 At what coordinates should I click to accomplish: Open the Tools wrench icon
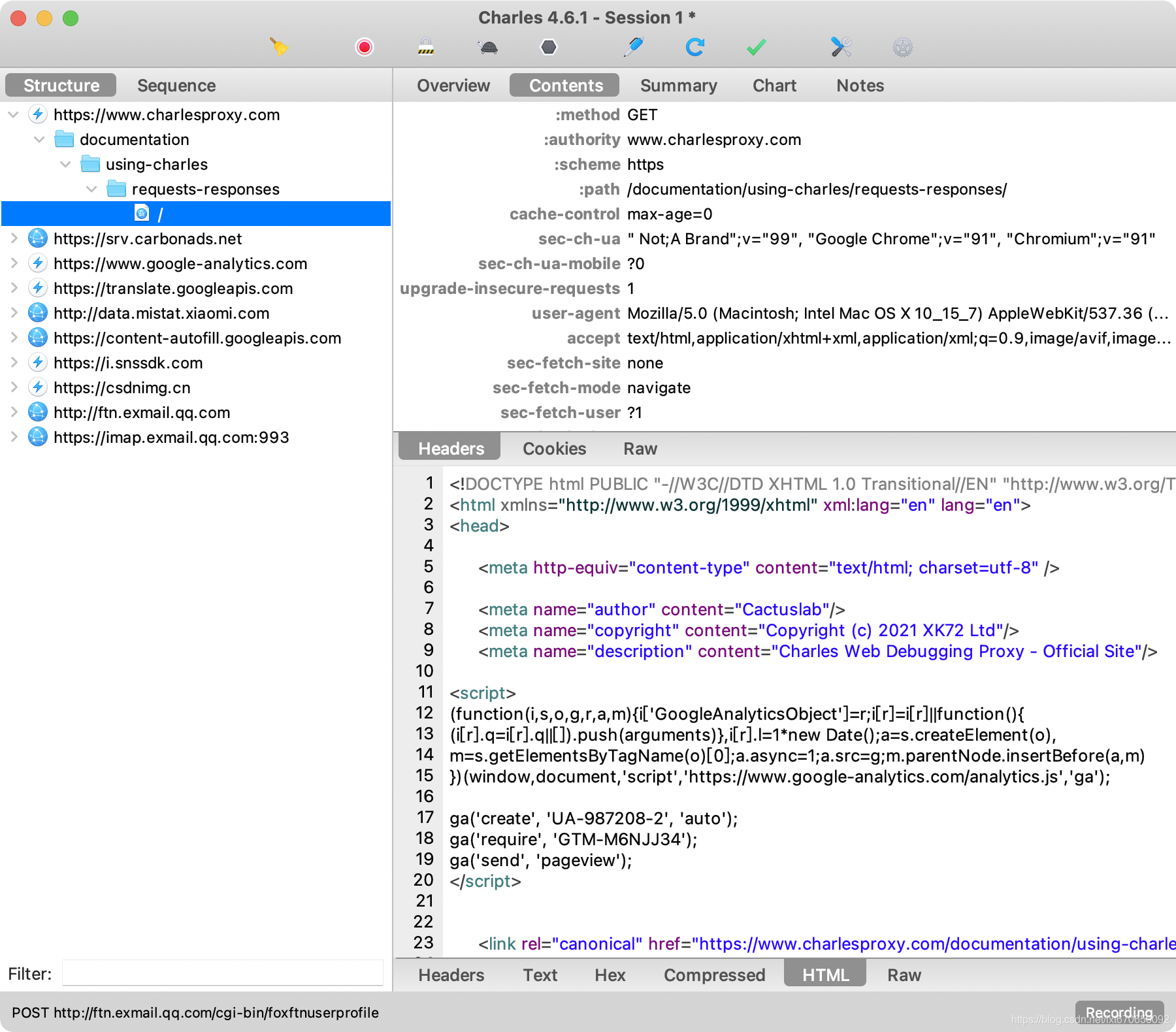point(840,47)
